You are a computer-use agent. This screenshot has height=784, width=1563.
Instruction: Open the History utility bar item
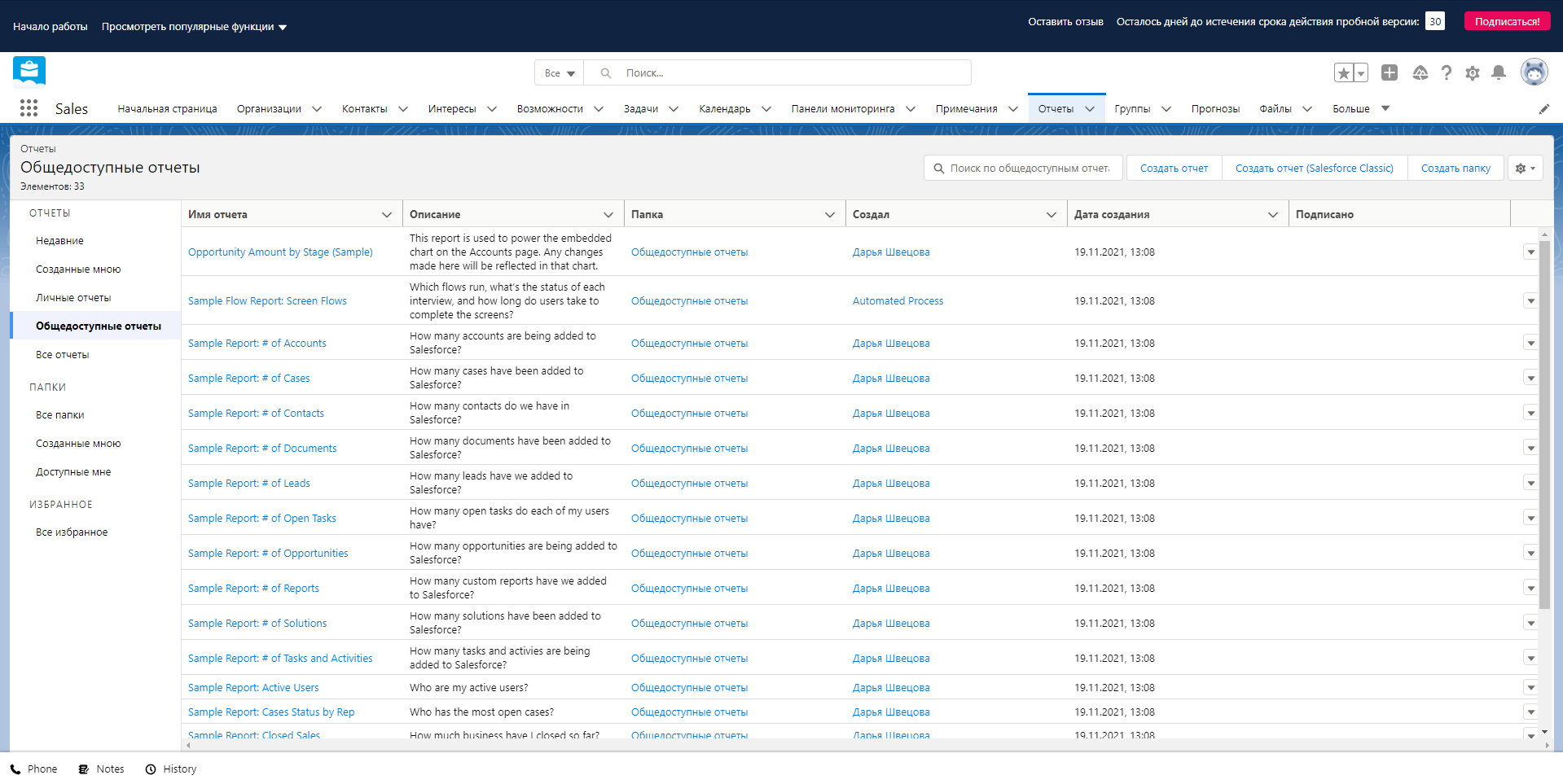pyautogui.click(x=170, y=769)
